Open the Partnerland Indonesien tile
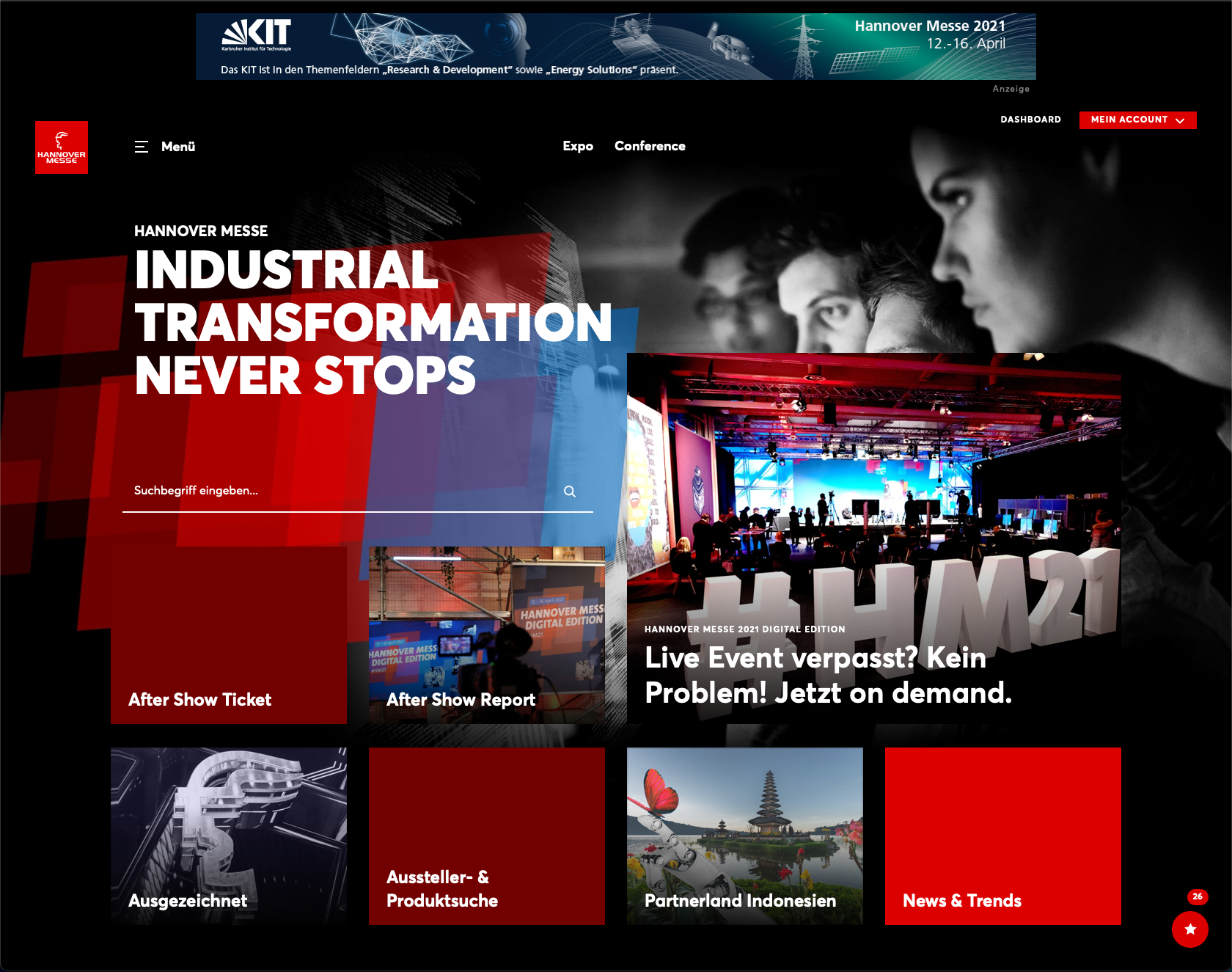The height and width of the screenshot is (972, 1232). (745, 836)
